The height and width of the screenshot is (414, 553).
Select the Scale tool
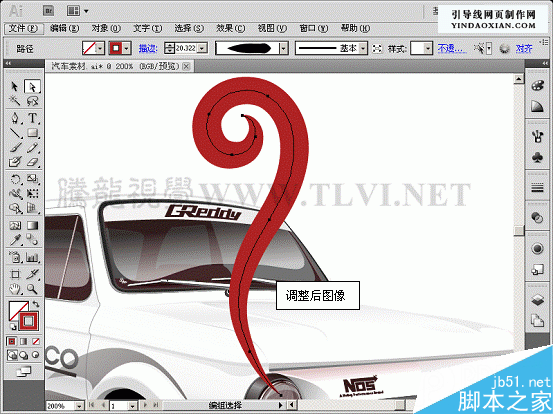click(x=32, y=179)
